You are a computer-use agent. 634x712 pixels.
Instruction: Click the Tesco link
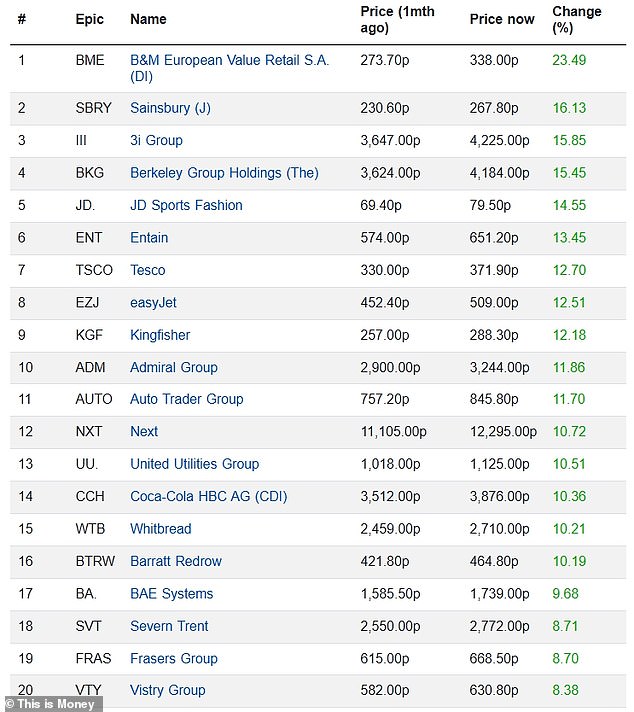[x=148, y=270]
